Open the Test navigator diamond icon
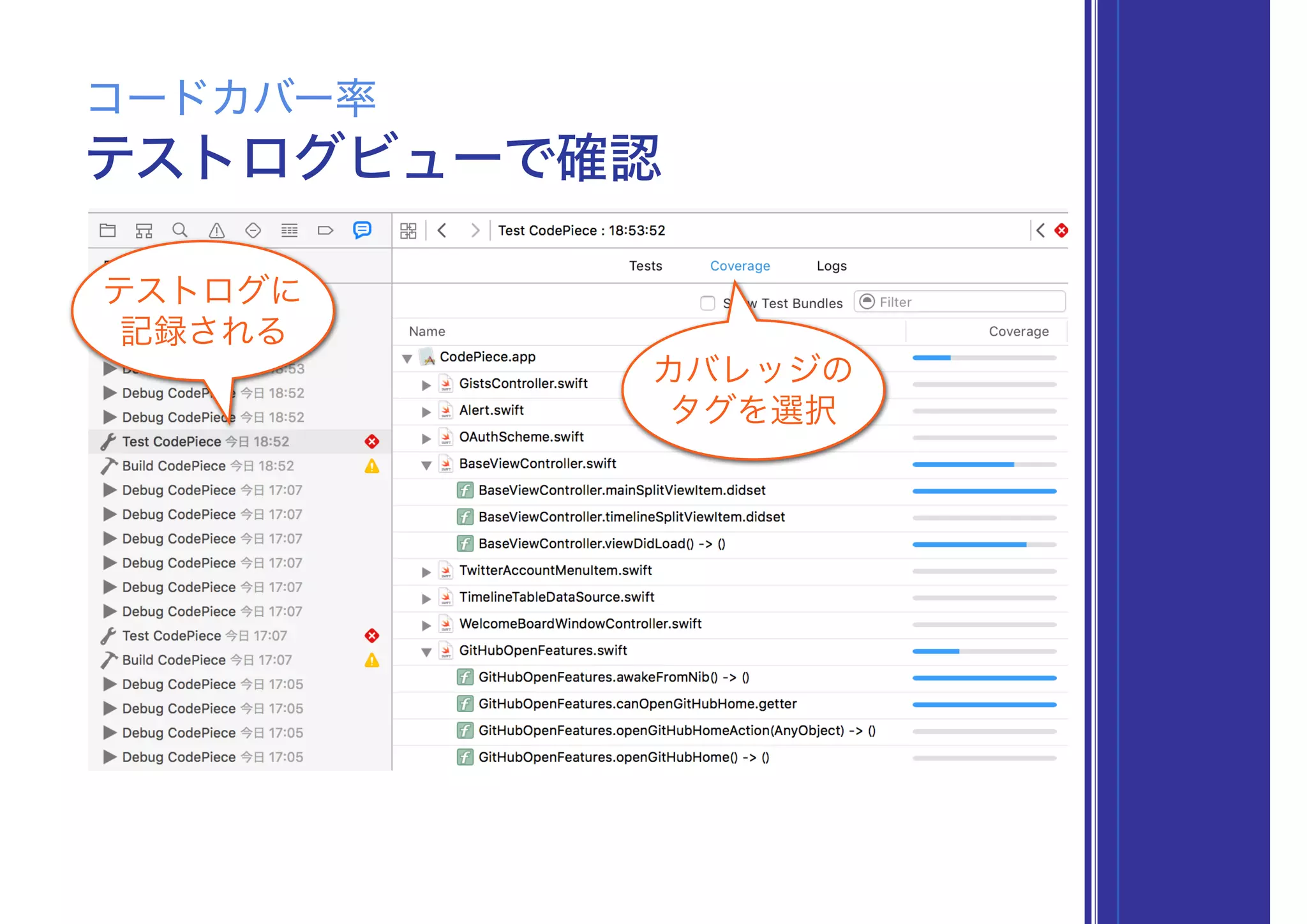The width and height of the screenshot is (1307, 924). click(x=253, y=230)
